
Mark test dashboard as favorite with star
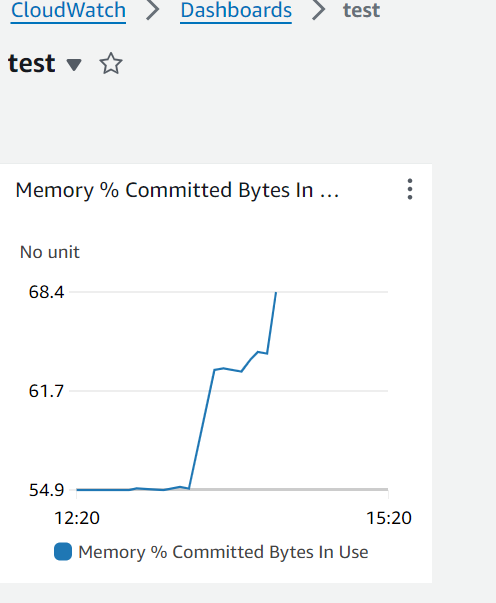(111, 63)
